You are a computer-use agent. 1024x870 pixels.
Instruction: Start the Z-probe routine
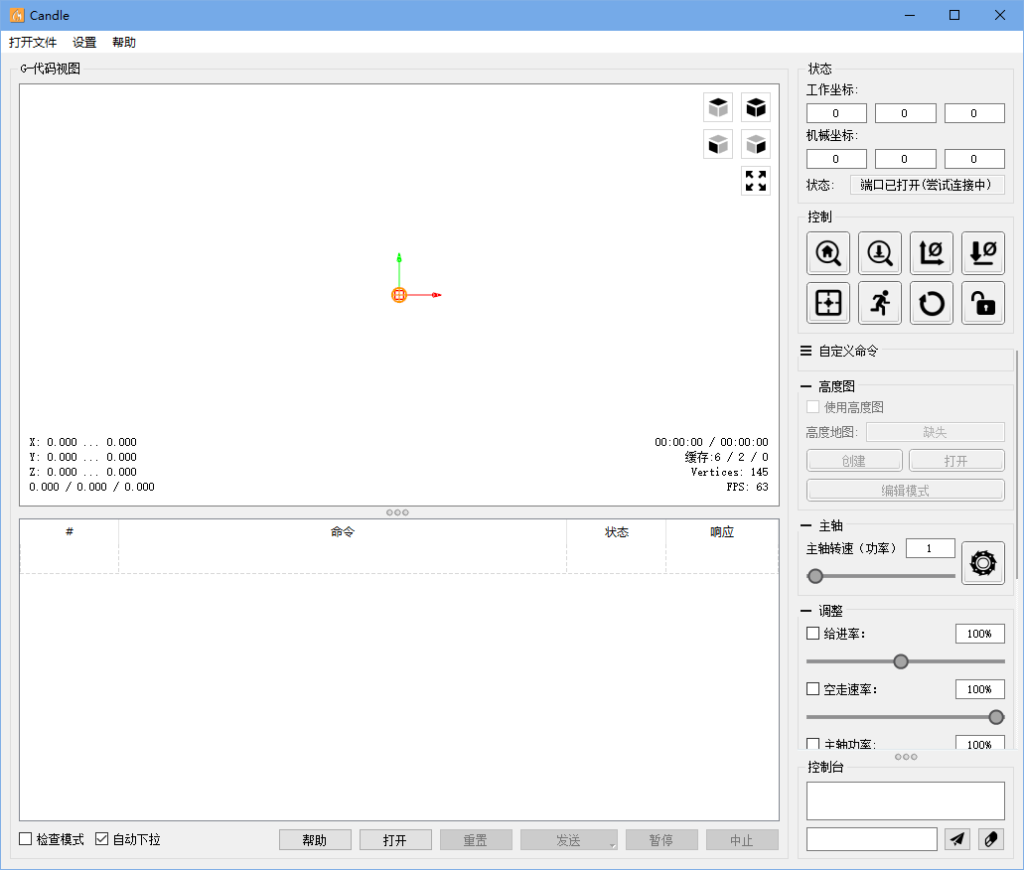click(x=880, y=253)
